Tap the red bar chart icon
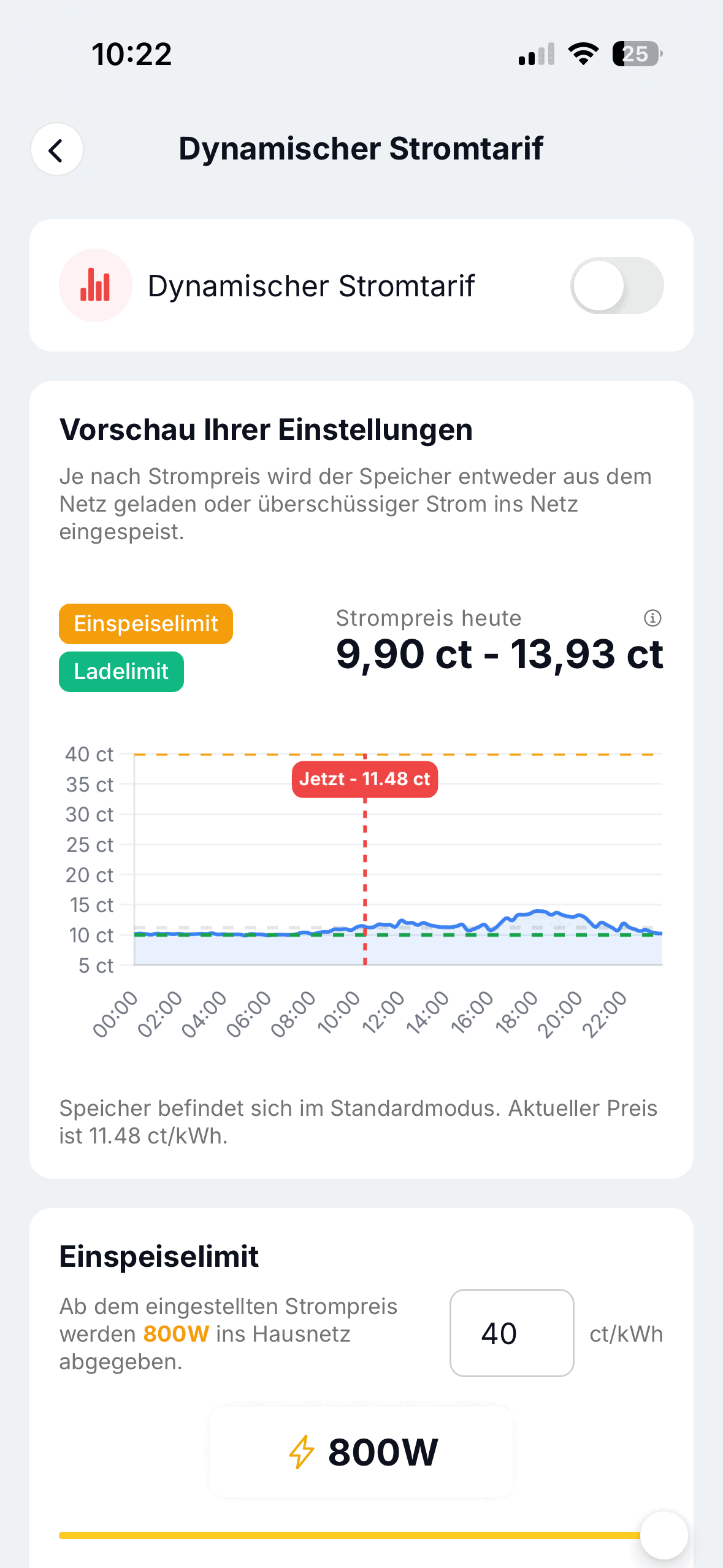This screenshot has height=1568, width=723. tap(95, 285)
